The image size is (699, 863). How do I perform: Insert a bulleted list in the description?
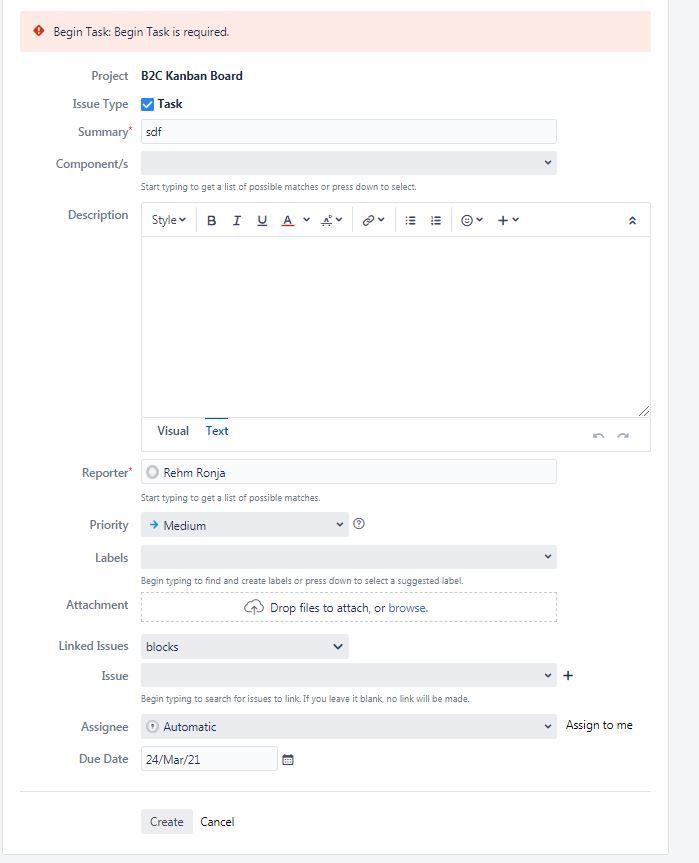coord(410,220)
